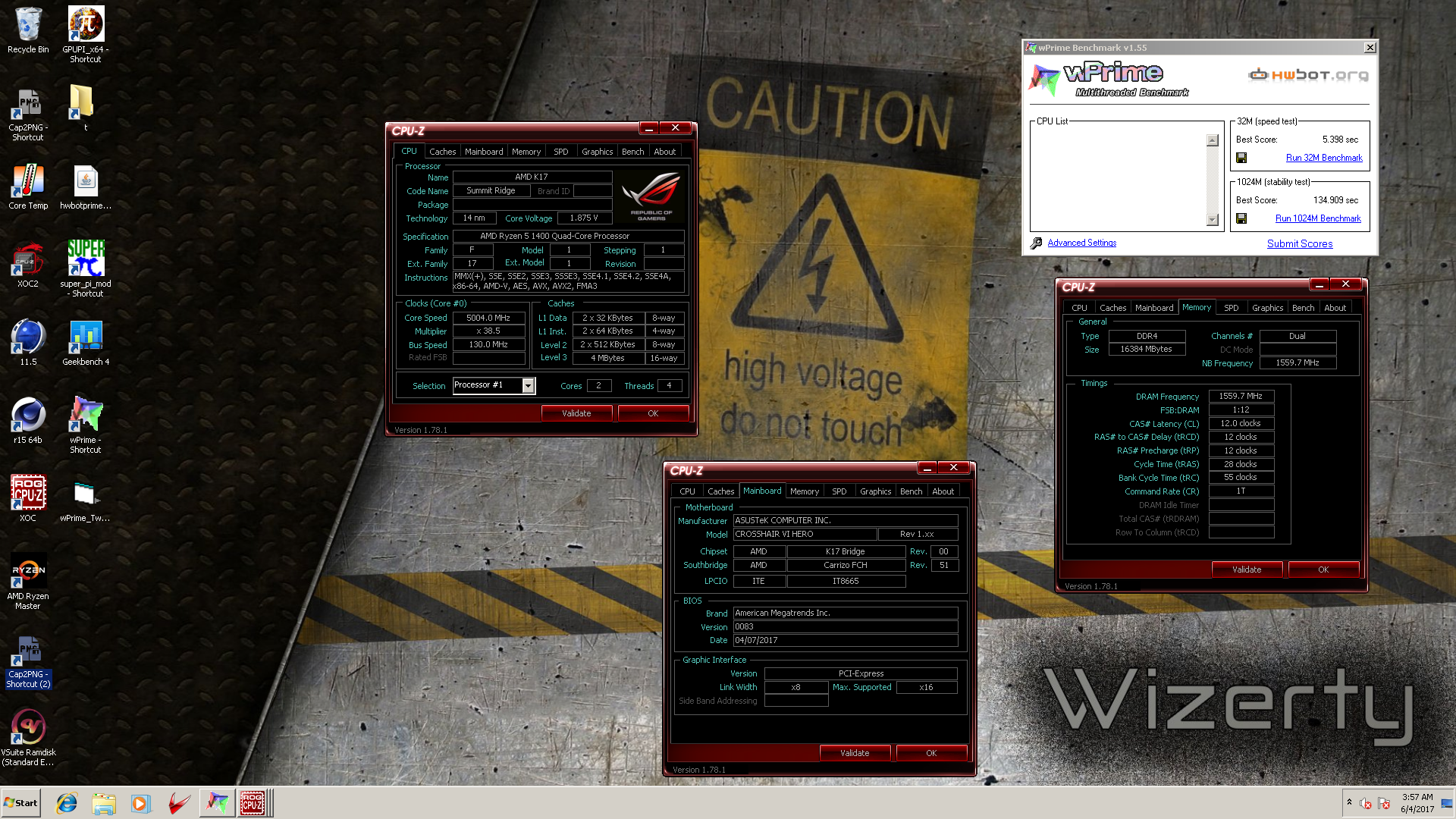Launch Geekbench 4 icon

[x=86, y=343]
